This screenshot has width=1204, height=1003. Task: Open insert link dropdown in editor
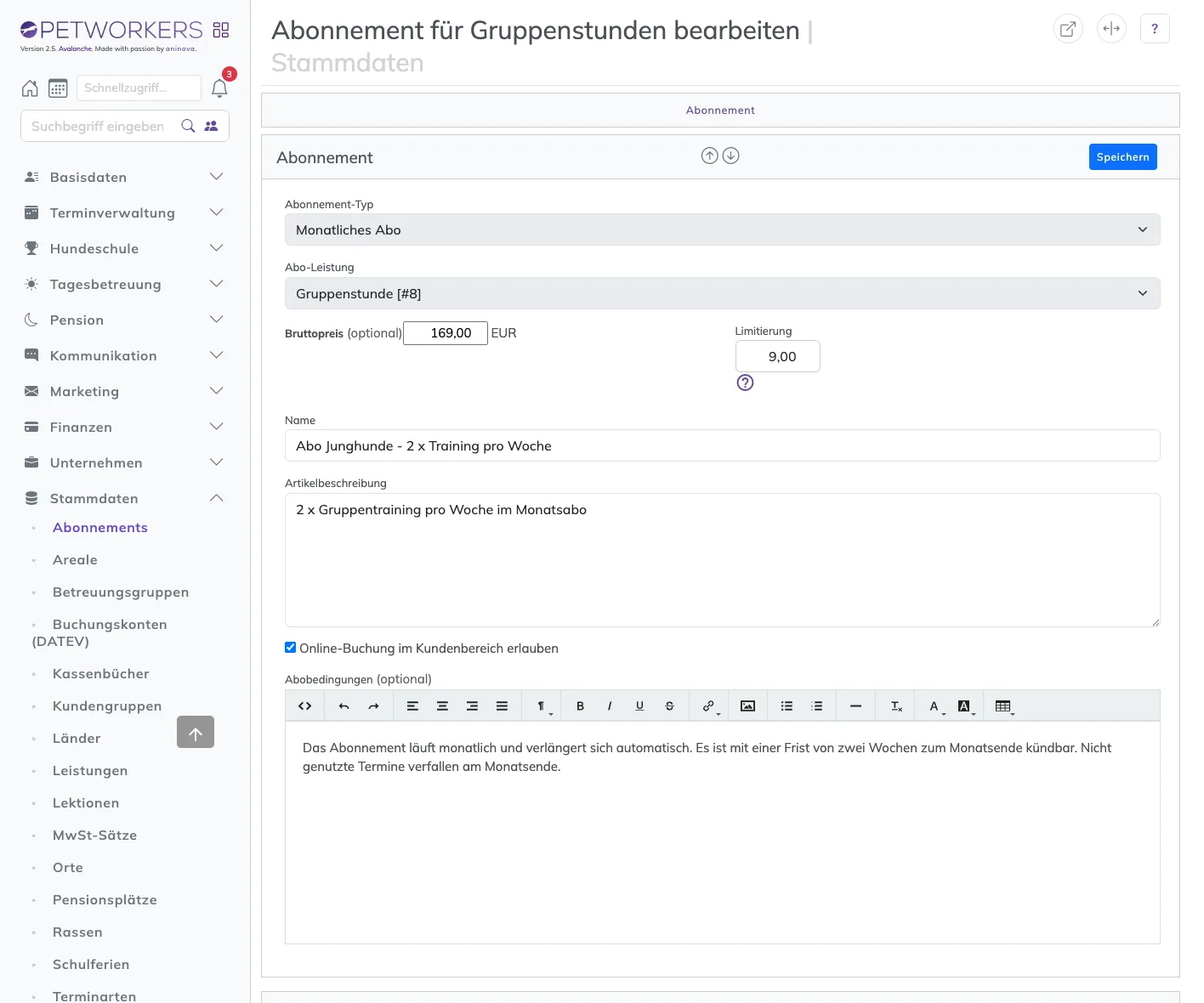point(709,705)
